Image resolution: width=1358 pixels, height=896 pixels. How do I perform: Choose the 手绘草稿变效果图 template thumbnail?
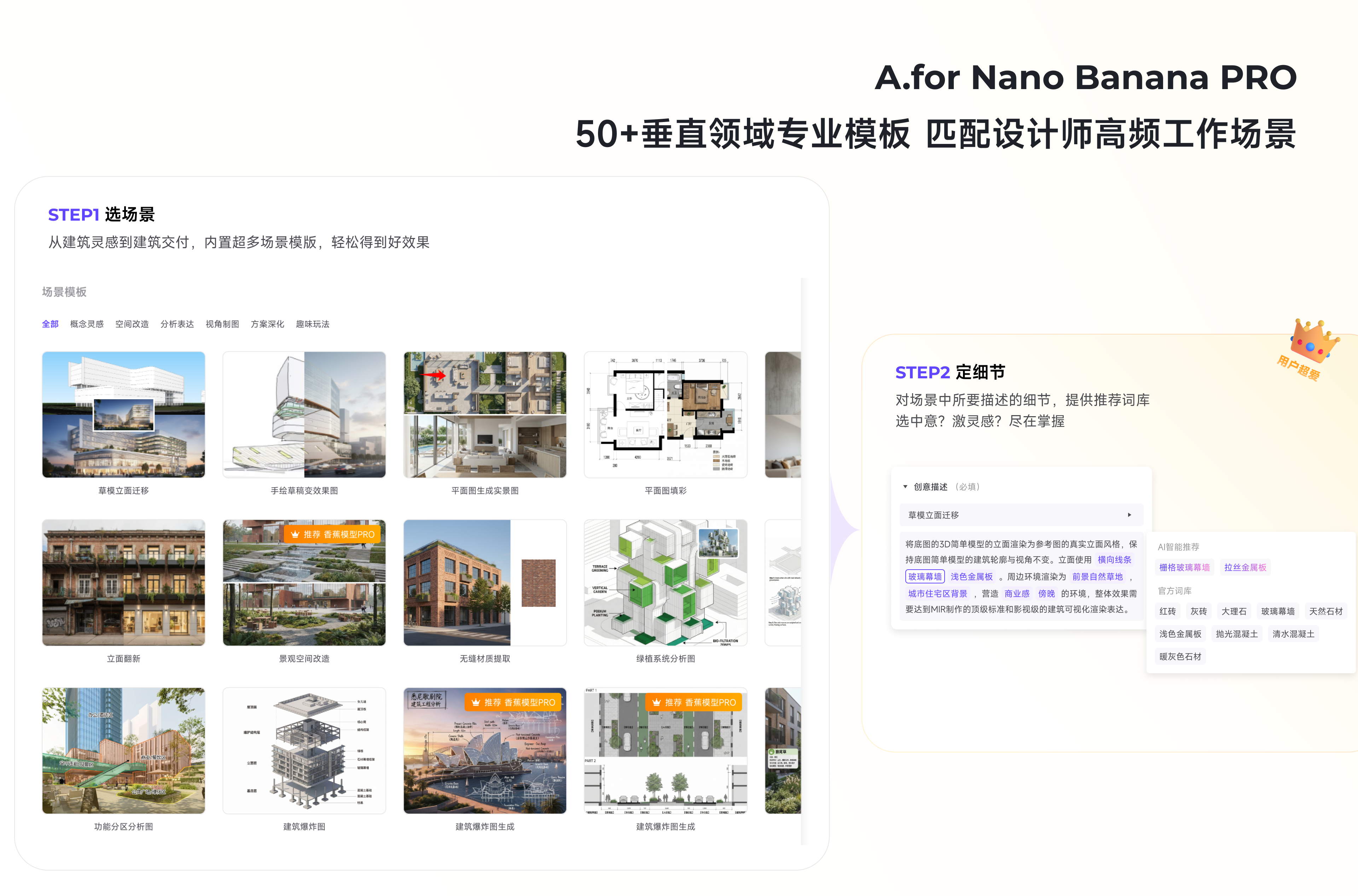(304, 414)
